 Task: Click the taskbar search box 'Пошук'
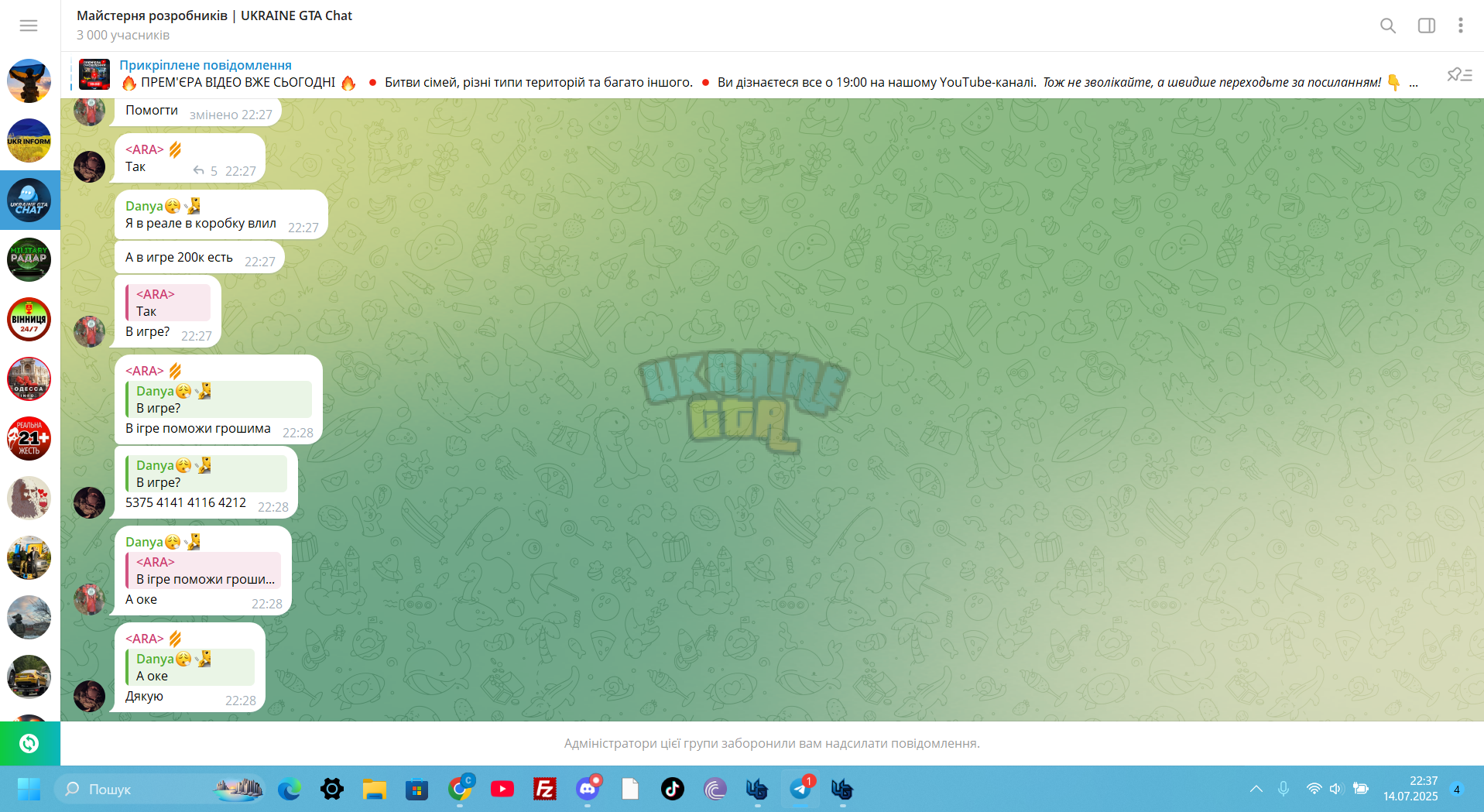[x=159, y=789]
